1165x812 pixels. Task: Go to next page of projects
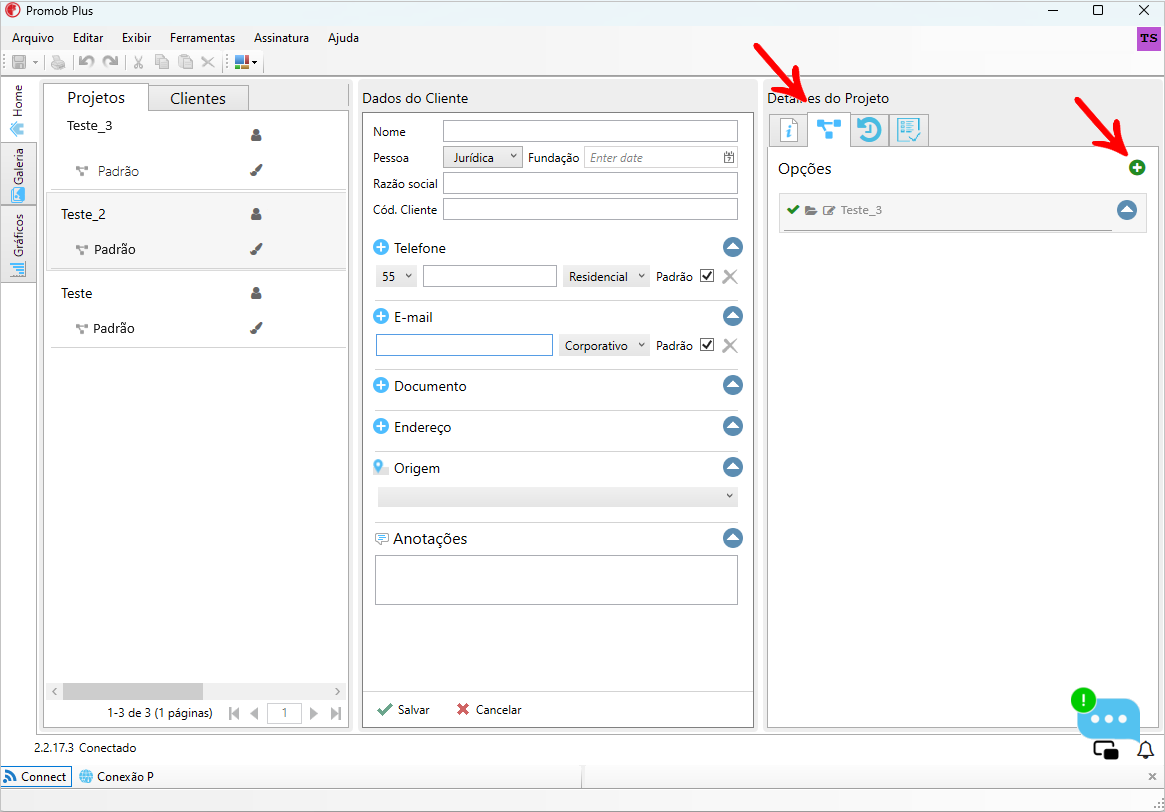tap(314, 713)
